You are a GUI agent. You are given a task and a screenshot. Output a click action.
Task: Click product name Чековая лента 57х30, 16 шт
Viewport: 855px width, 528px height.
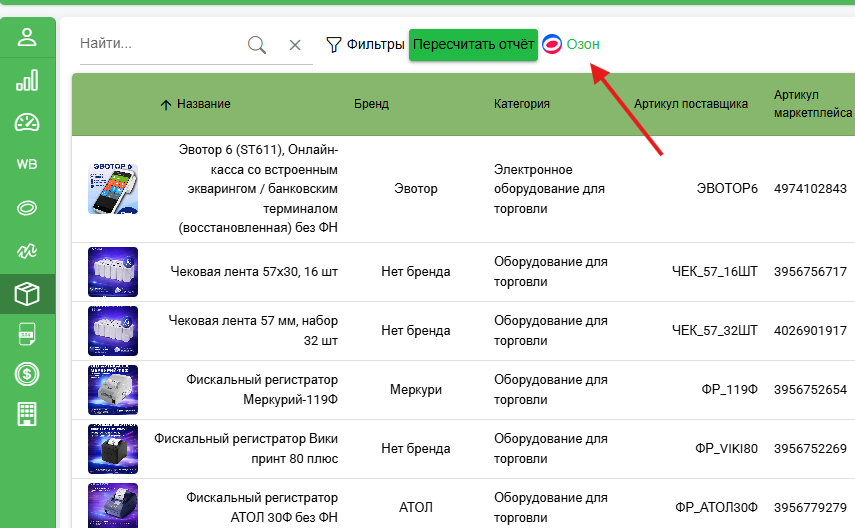pyautogui.click(x=254, y=272)
